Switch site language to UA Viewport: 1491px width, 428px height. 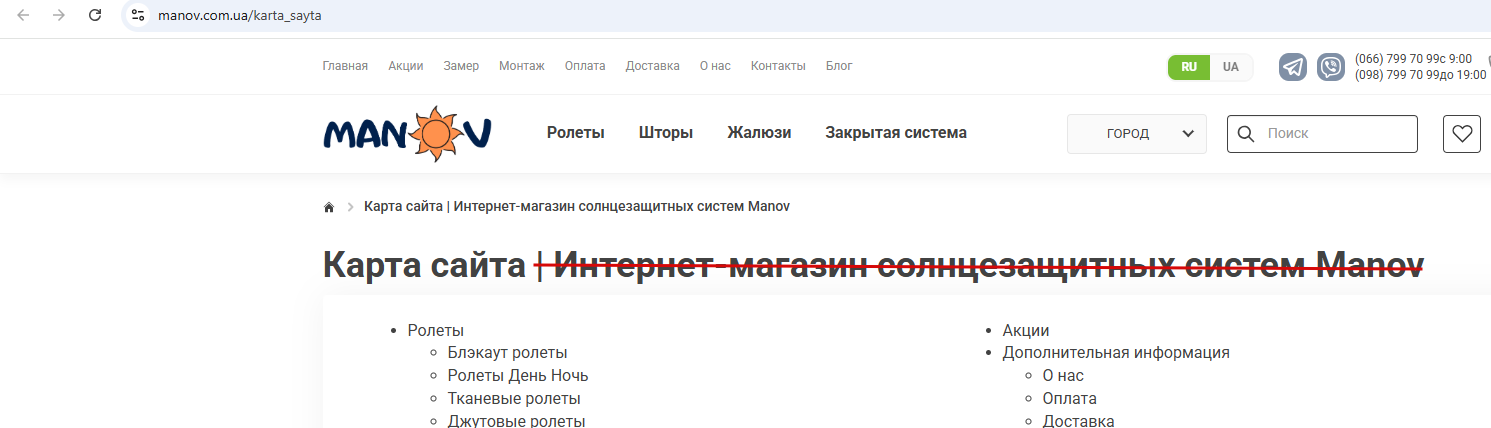point(1231,67)
